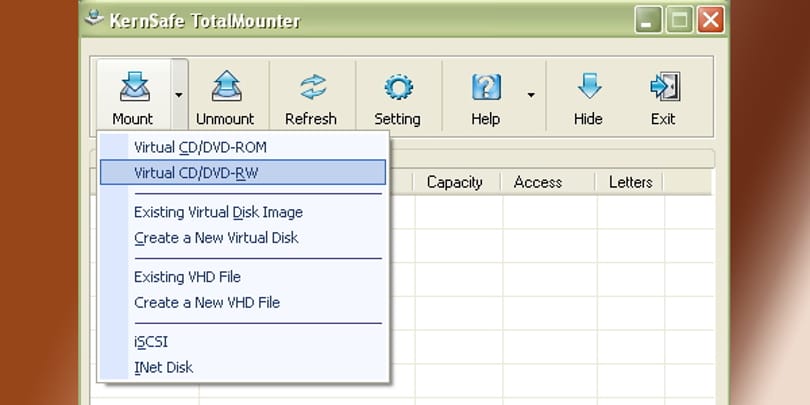Viewport: 810px width, 405px height.
Task: Select Existing Virtual Disk Image
Action: click(243, 212)
